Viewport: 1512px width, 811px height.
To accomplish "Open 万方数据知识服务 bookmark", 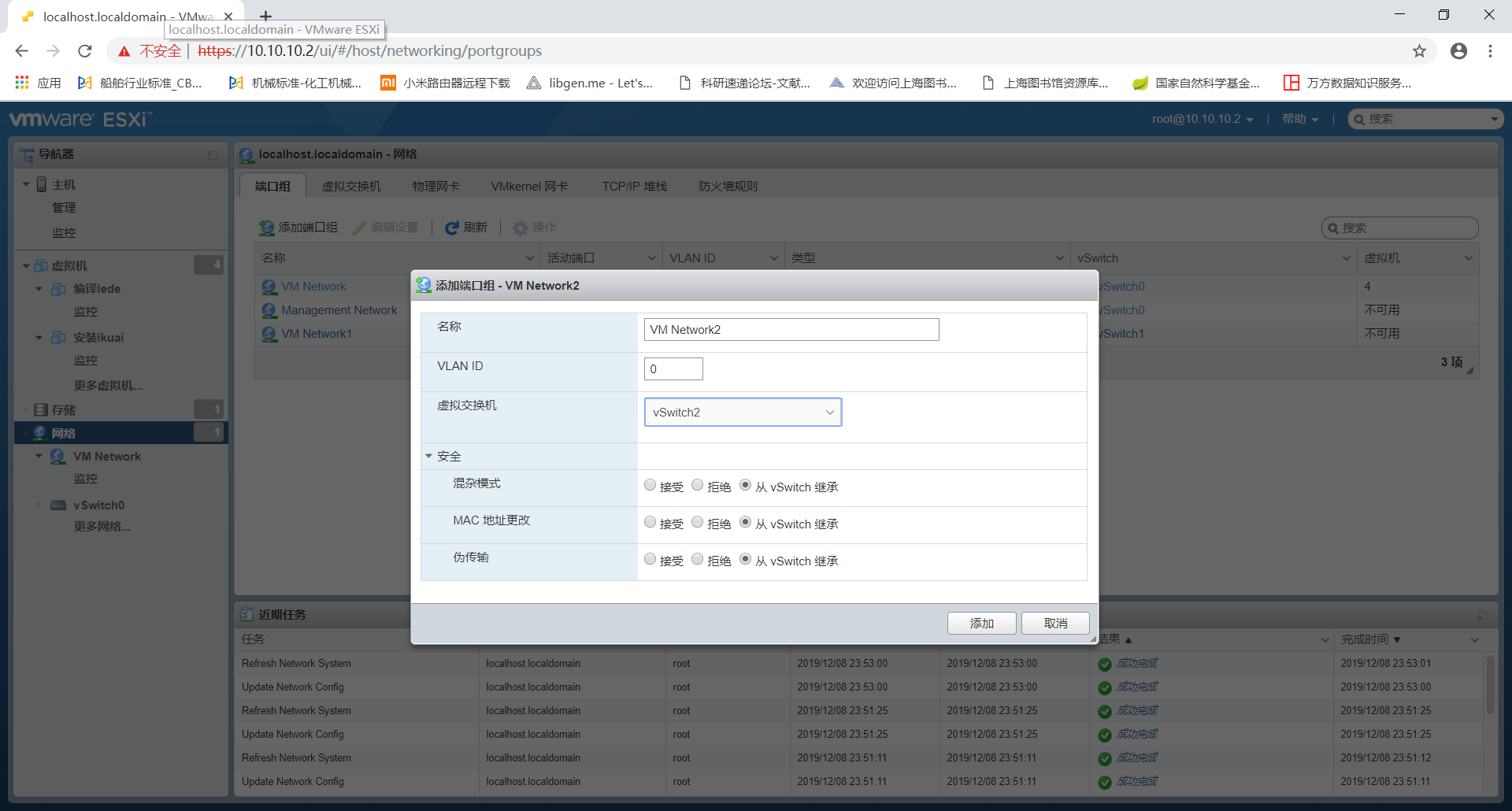I will pos(1347,83).
